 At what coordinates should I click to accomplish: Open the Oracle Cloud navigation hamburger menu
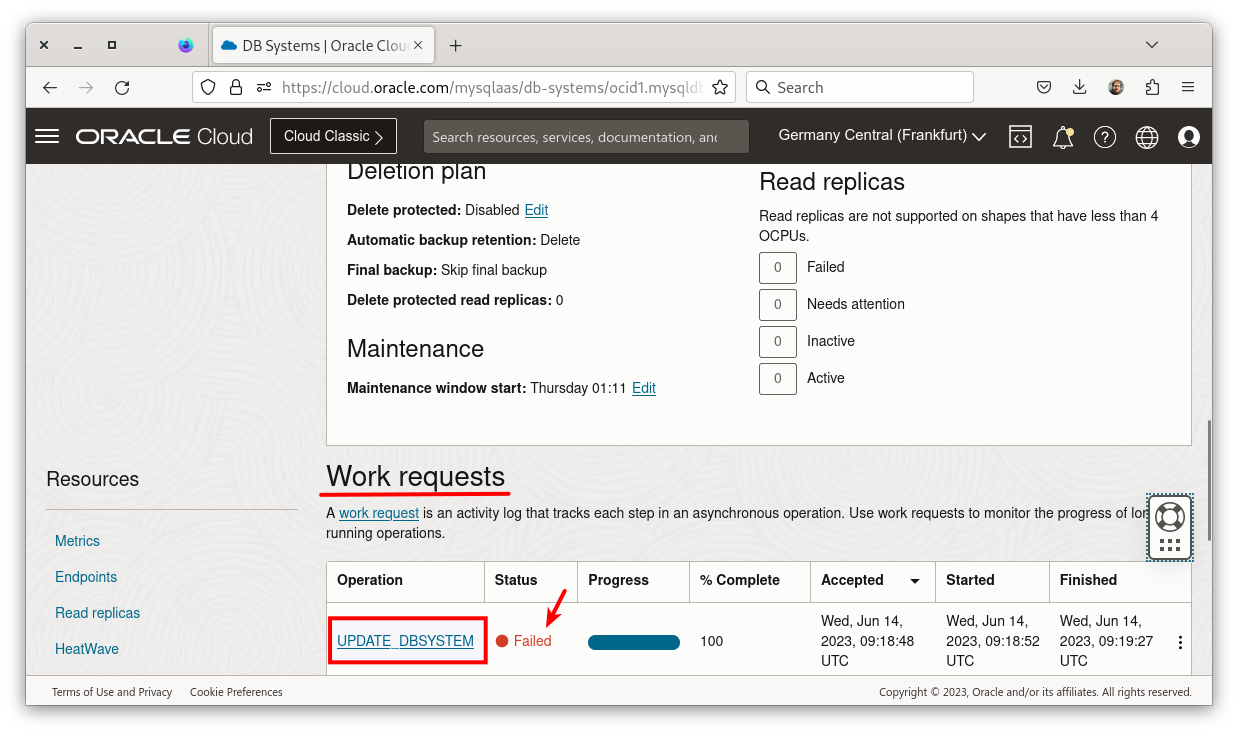pos(46,136)
